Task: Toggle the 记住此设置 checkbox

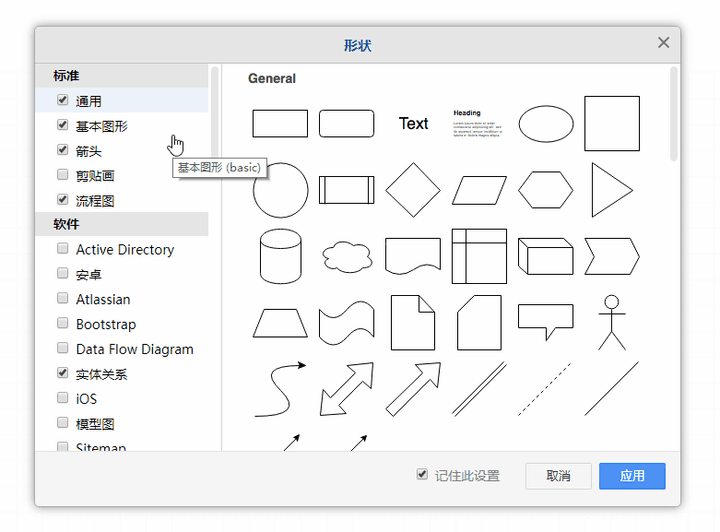Action: [422, 475]
